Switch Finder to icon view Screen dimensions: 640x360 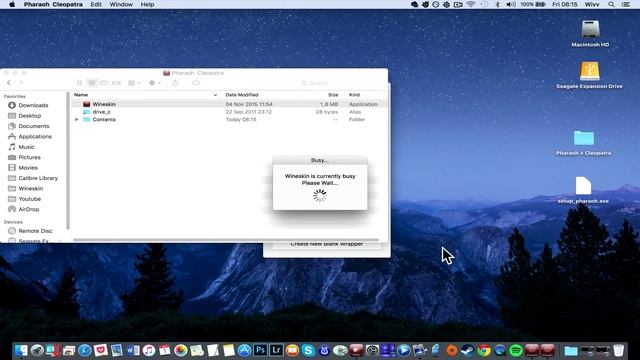point(80,83)
